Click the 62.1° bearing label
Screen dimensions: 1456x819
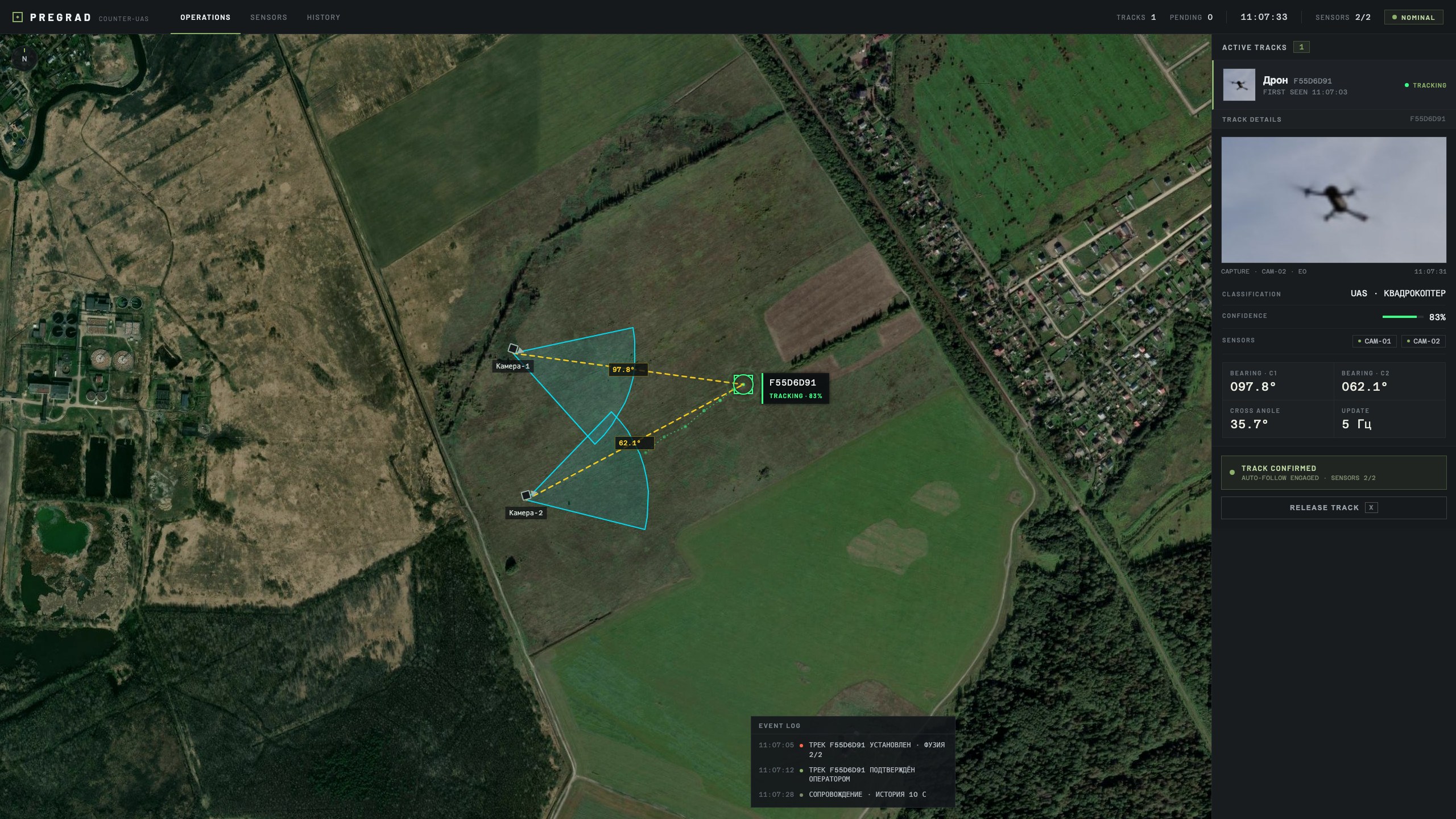tap(630, 443)
